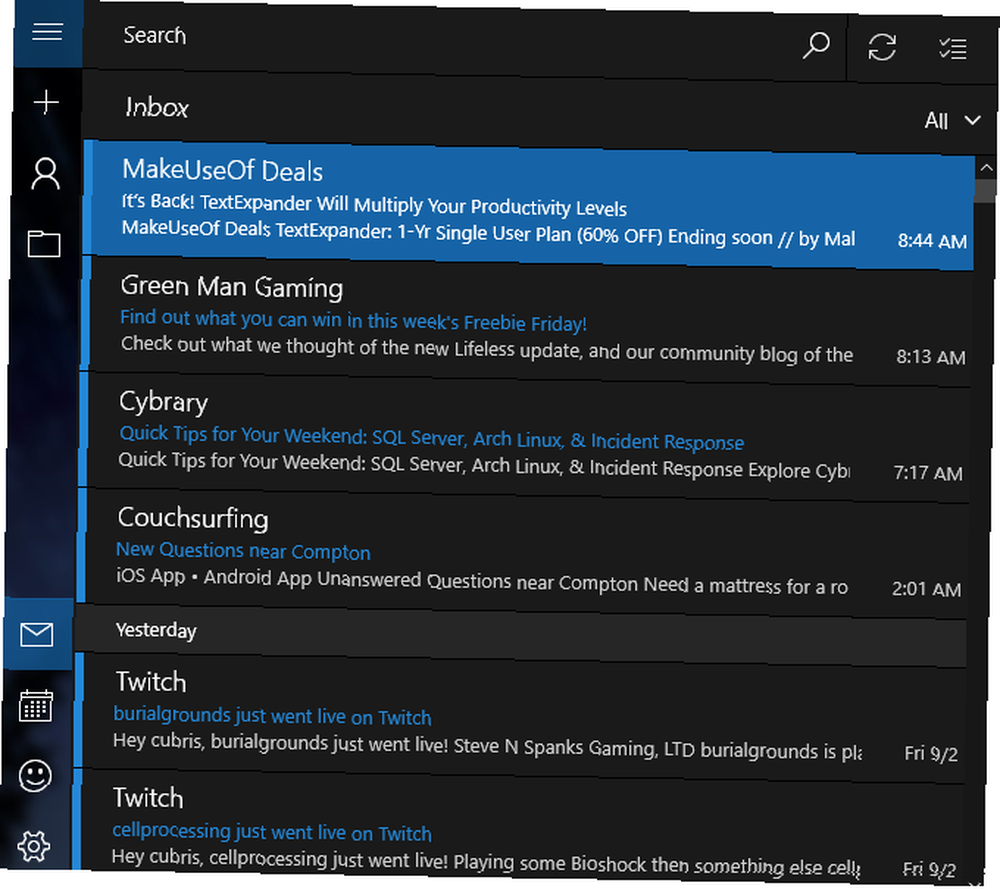The height and width of the screenshot is (889, 1000).
Task: Open Twitch cellprocessing went live email
Action: pyautogui.click(x=520, y=828)
